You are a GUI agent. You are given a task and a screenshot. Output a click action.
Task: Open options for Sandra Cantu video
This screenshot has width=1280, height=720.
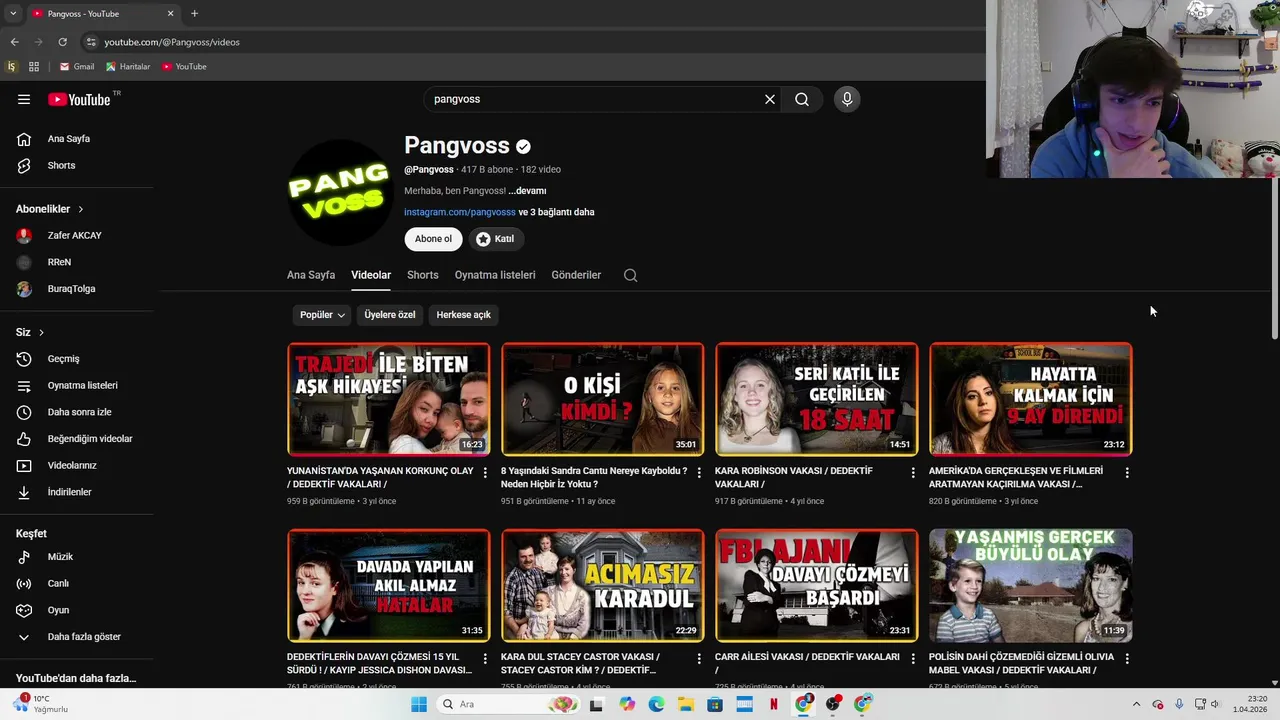(699, 472)
